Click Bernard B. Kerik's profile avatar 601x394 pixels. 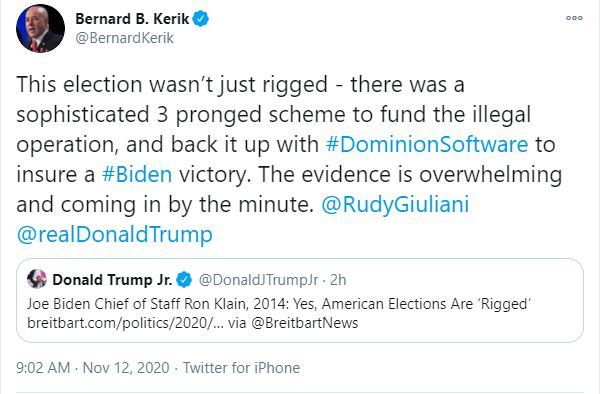tap(40, 28)
